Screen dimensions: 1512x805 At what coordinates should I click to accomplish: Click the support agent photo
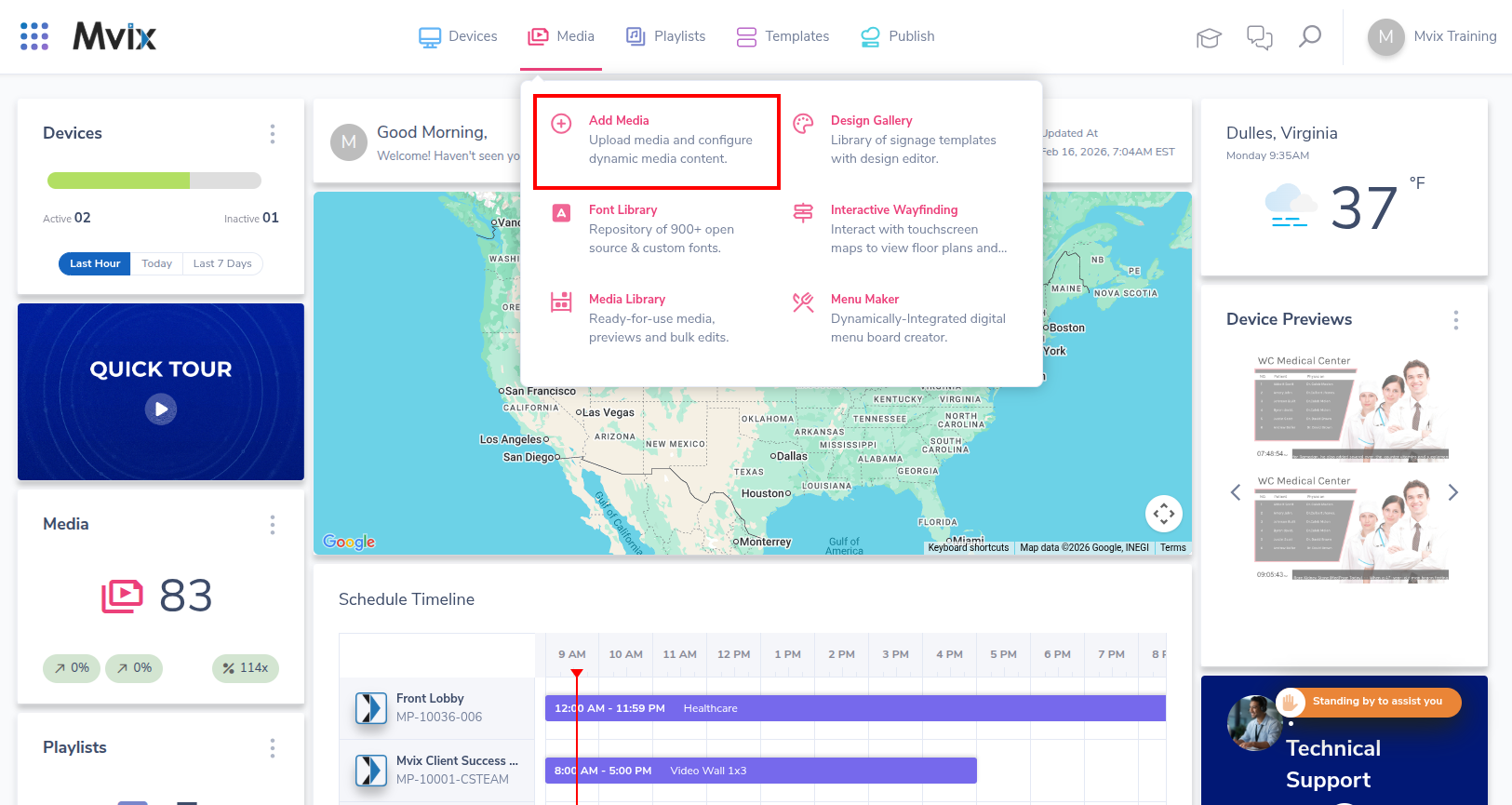click(1254, 723)
